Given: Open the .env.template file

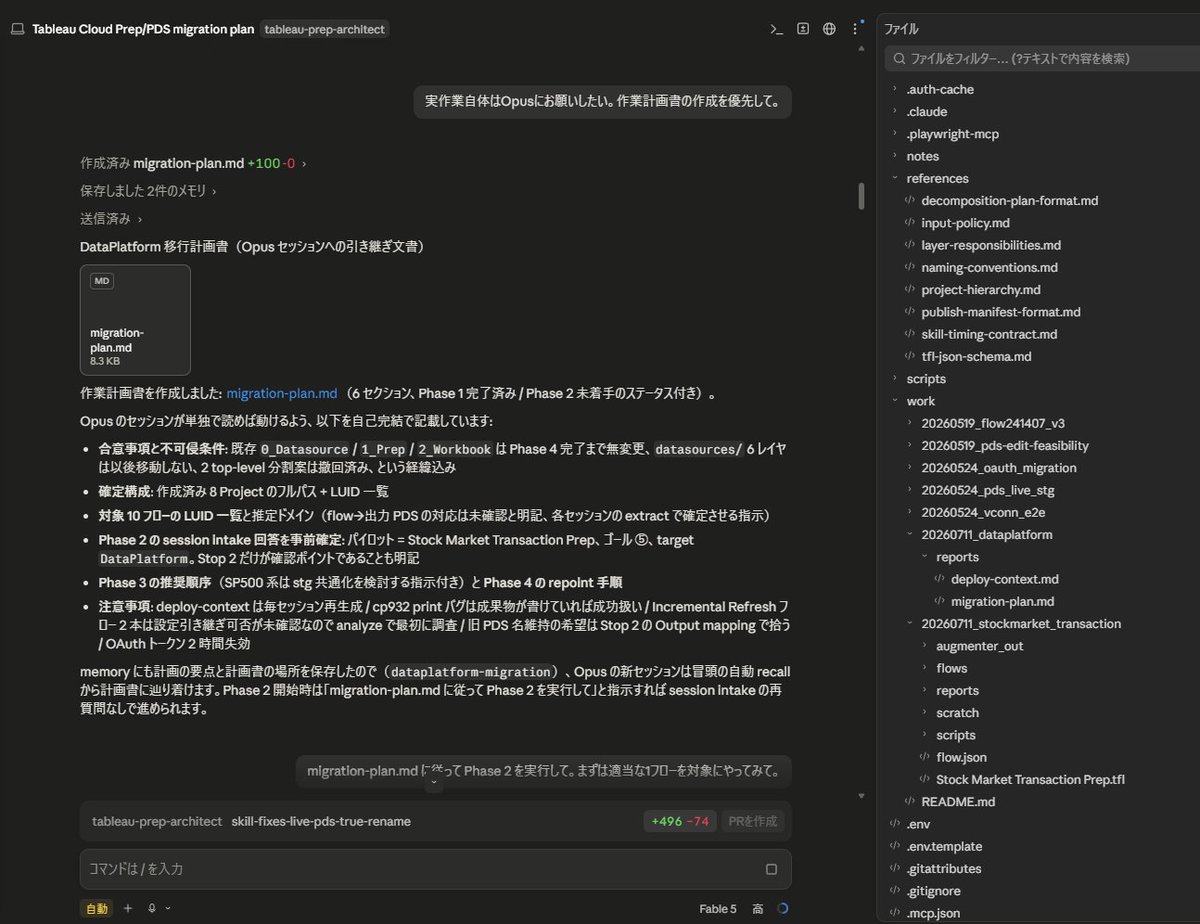Looking at the screenshot, I should click(x=944, y=846).
